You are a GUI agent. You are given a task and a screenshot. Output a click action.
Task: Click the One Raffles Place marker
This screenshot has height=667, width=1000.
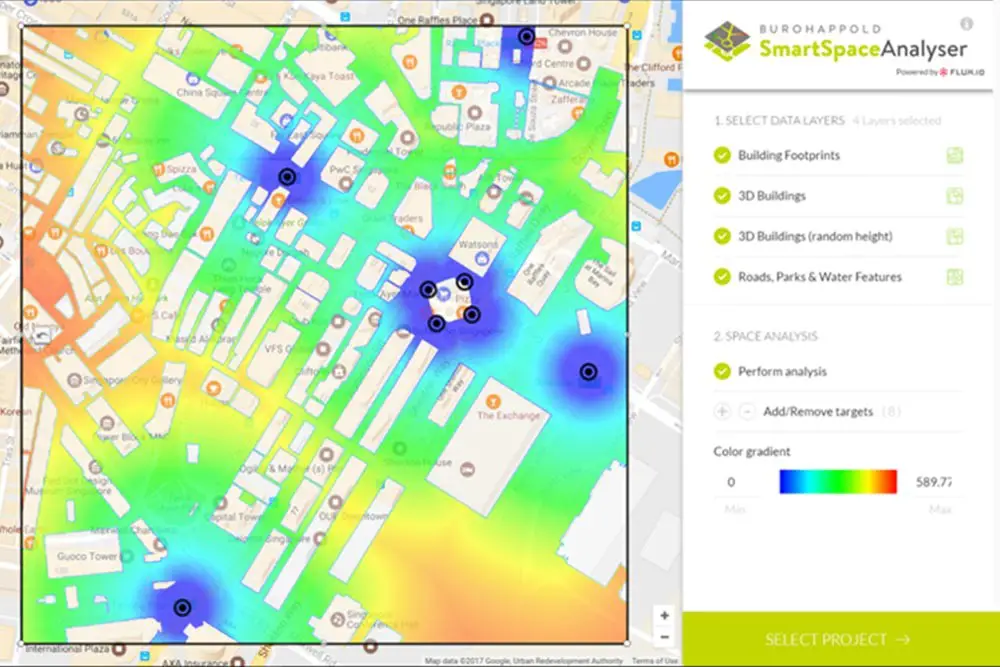487,20
